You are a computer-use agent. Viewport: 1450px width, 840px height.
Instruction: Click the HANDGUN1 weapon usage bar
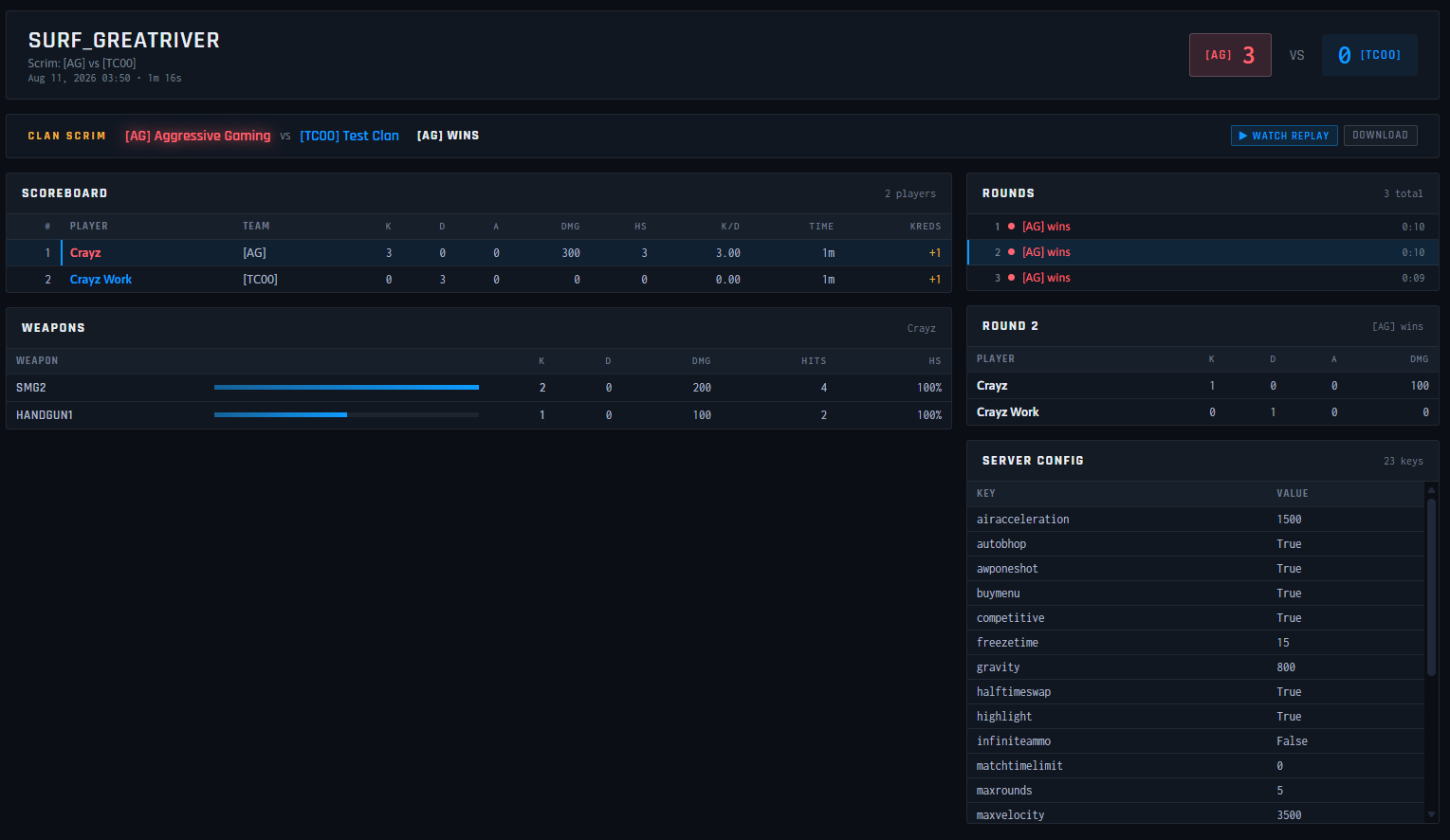pyautogui.click(x=346, y=415)
